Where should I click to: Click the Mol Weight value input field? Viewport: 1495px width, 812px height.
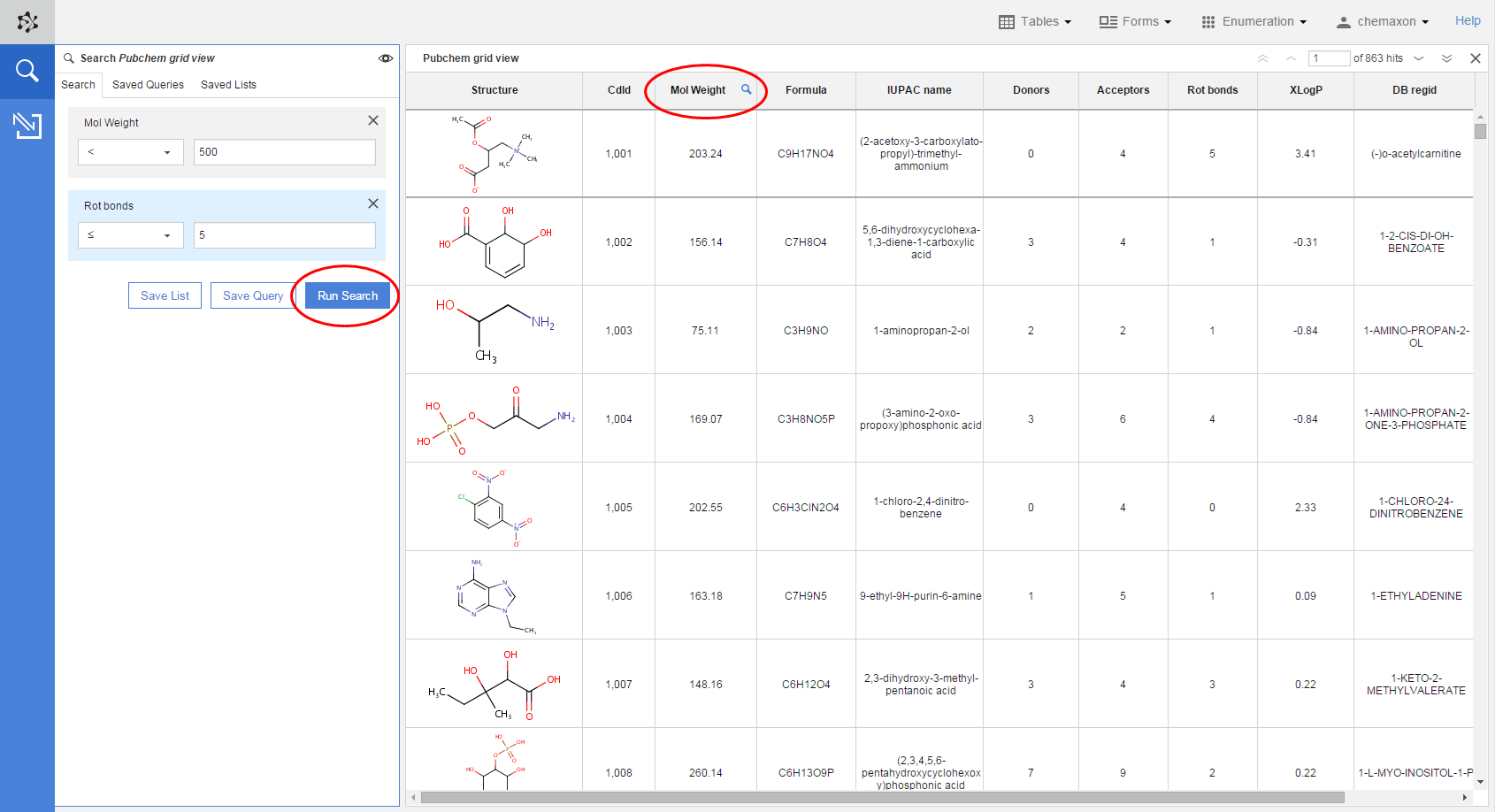coord(285,152)
